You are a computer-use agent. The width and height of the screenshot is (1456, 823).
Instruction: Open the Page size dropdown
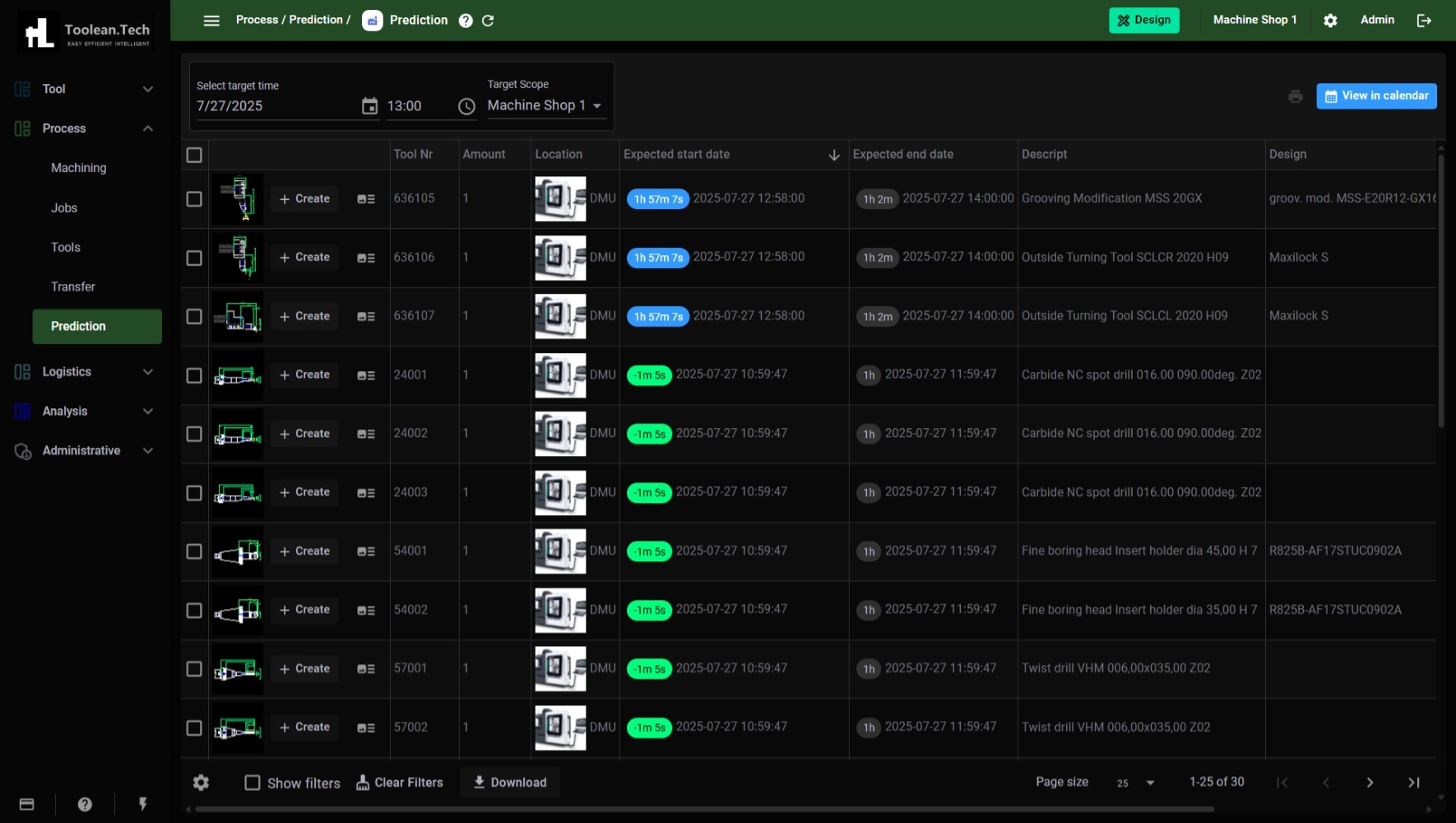[1135, 783]
